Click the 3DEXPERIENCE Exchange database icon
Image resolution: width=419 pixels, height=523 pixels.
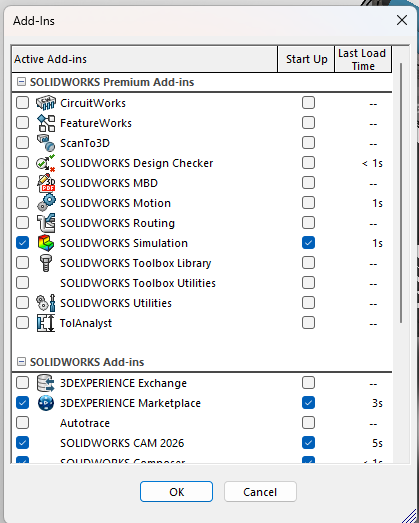tap(46, 383)
